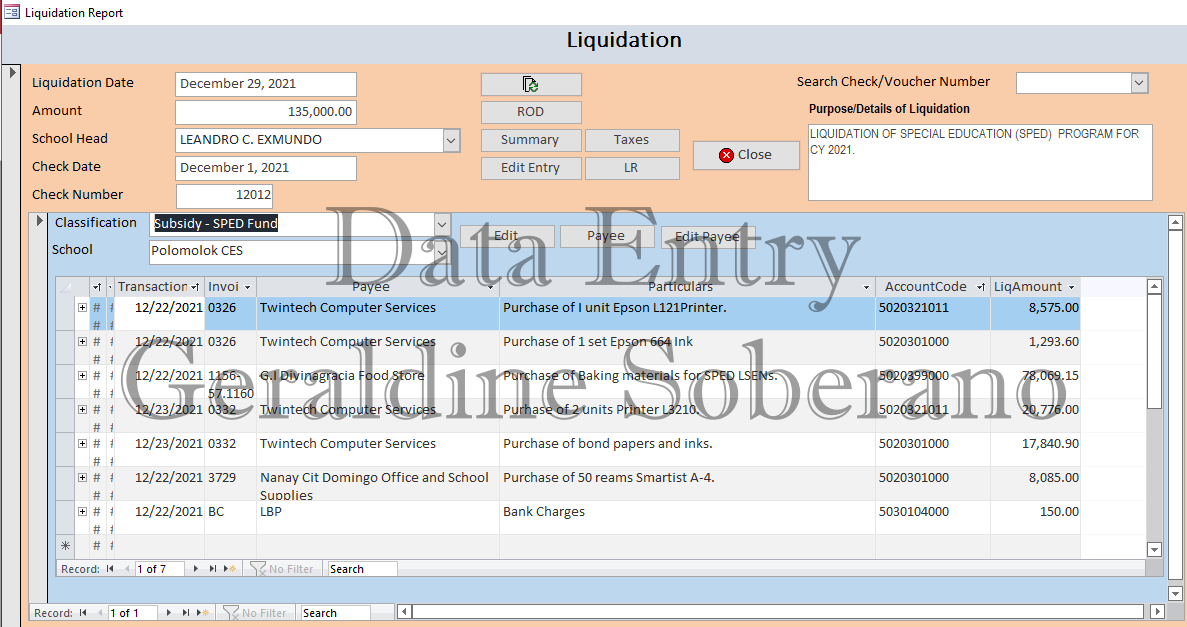Image resolution: width=1187 pixels, height=627 pixels.
Task: Open the LiqAmount column filter arrow
Action: 1071,287
